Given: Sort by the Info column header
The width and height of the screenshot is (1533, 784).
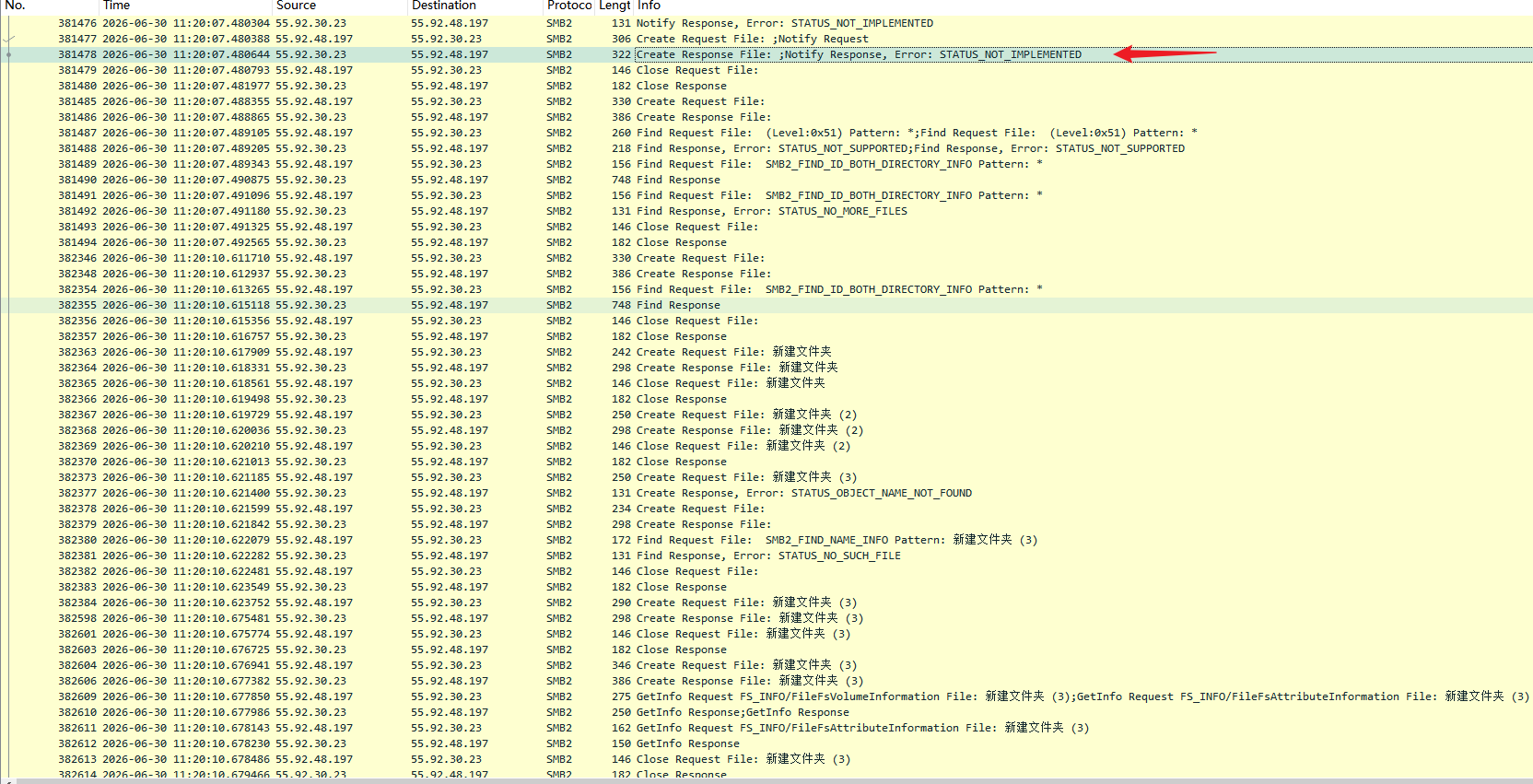Looking at the screenshot, I should coord(1083,6).
